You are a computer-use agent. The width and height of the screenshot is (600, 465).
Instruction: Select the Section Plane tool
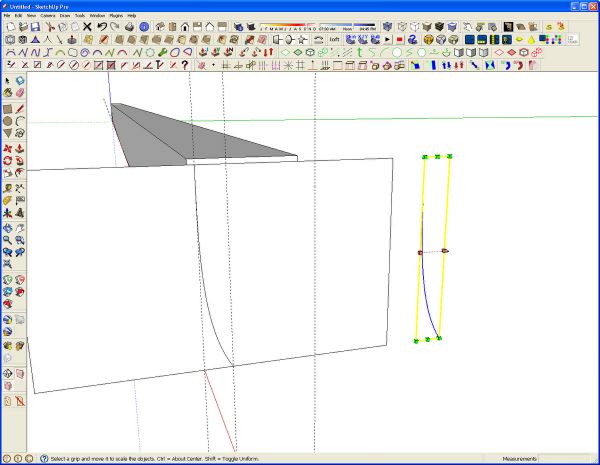click(7, 374)
